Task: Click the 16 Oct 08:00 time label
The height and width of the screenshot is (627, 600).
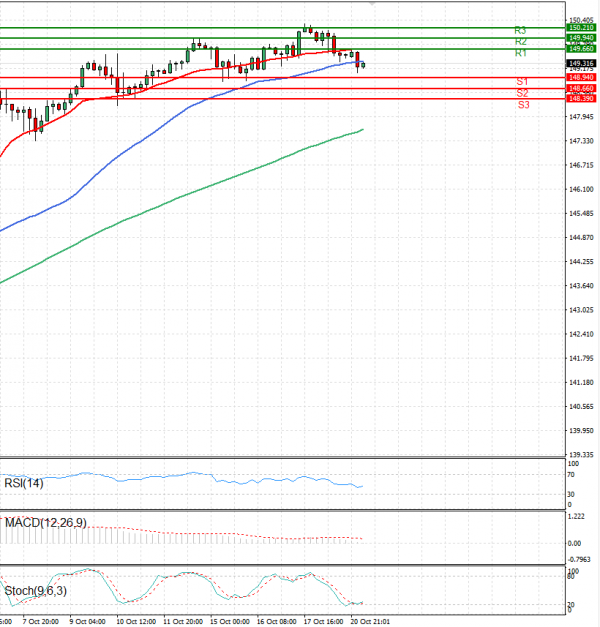Action: (276, 622)
